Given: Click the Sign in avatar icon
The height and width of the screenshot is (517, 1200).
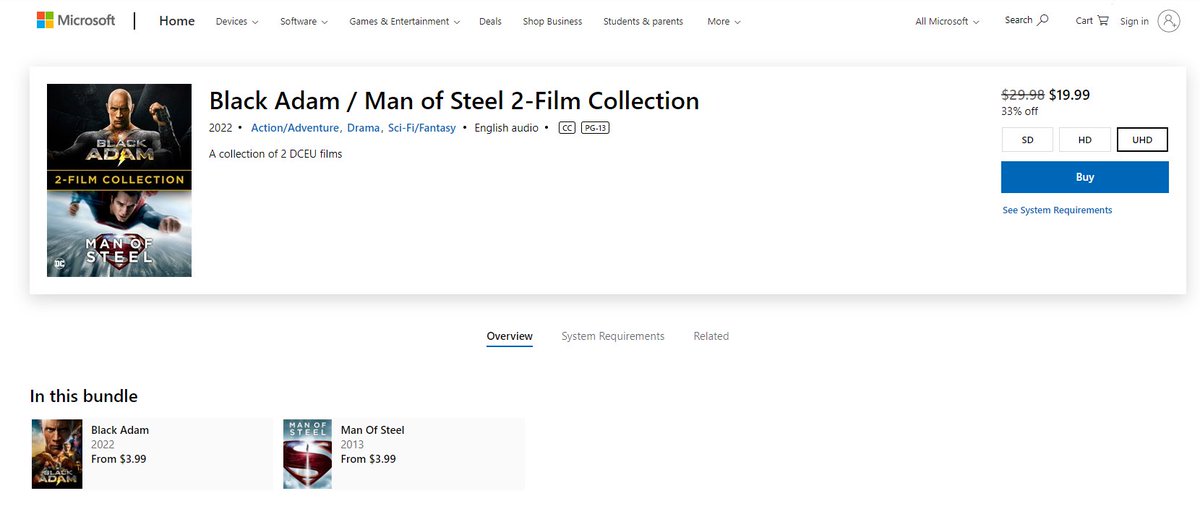Looking at the screenshot, I should click(1169, 21).
